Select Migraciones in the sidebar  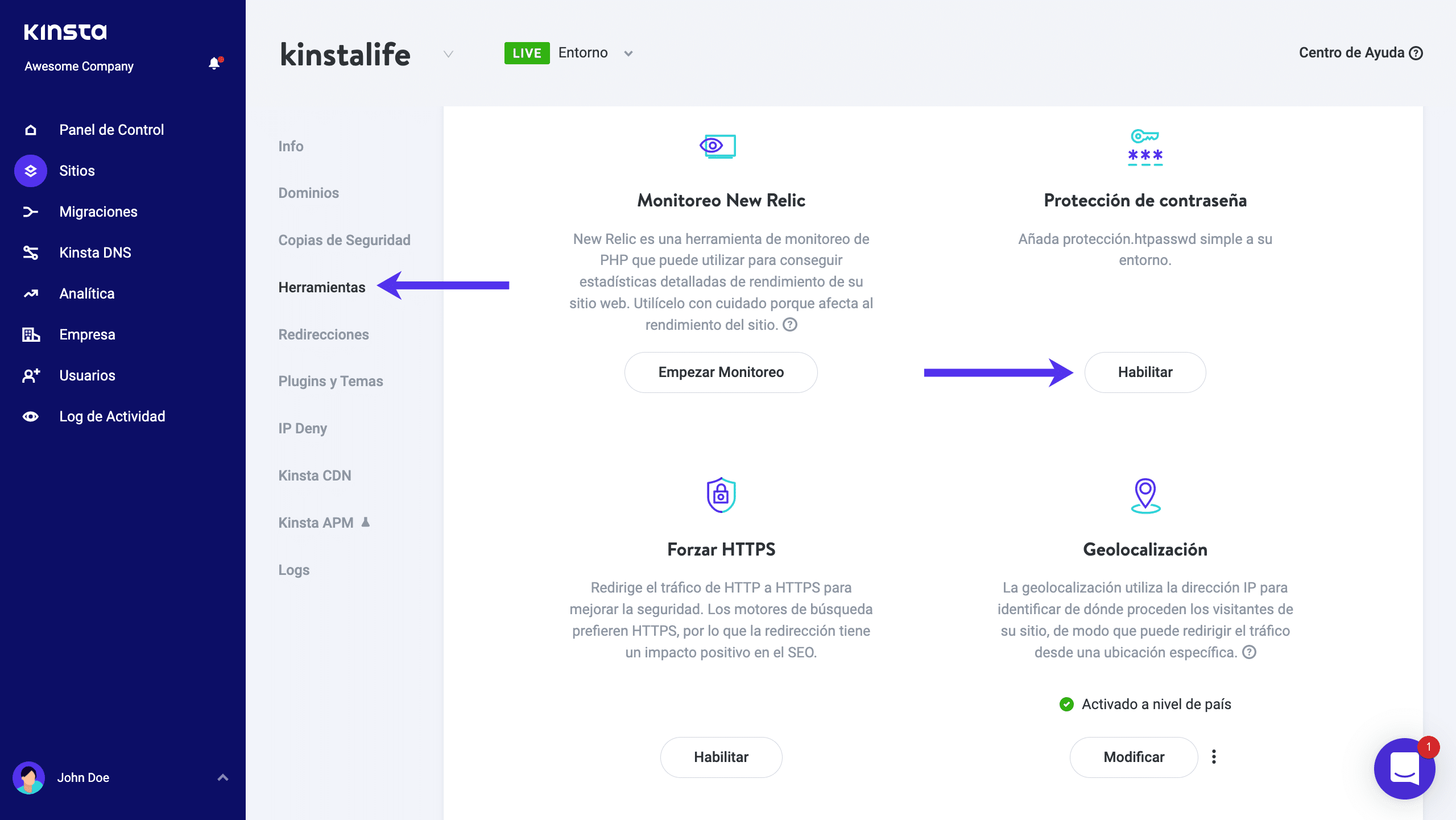(x=98, y=212)
